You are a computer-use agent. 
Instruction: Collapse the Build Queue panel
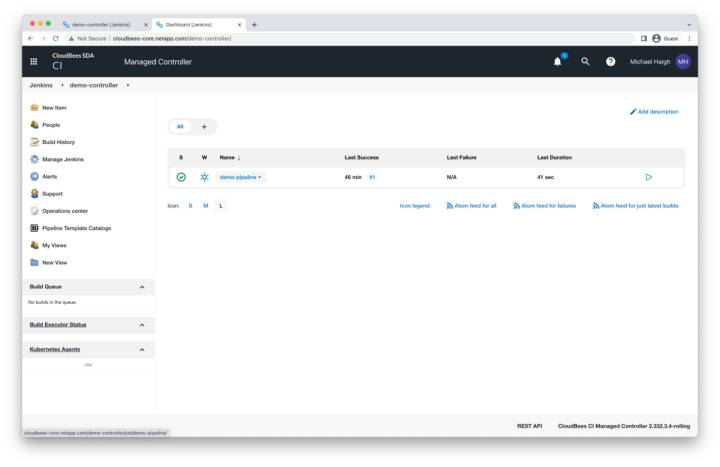141,287
